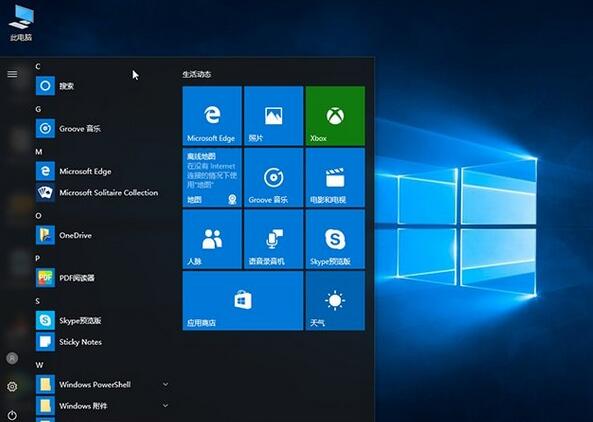Open the 人脉 tile

tap(212, 239)
